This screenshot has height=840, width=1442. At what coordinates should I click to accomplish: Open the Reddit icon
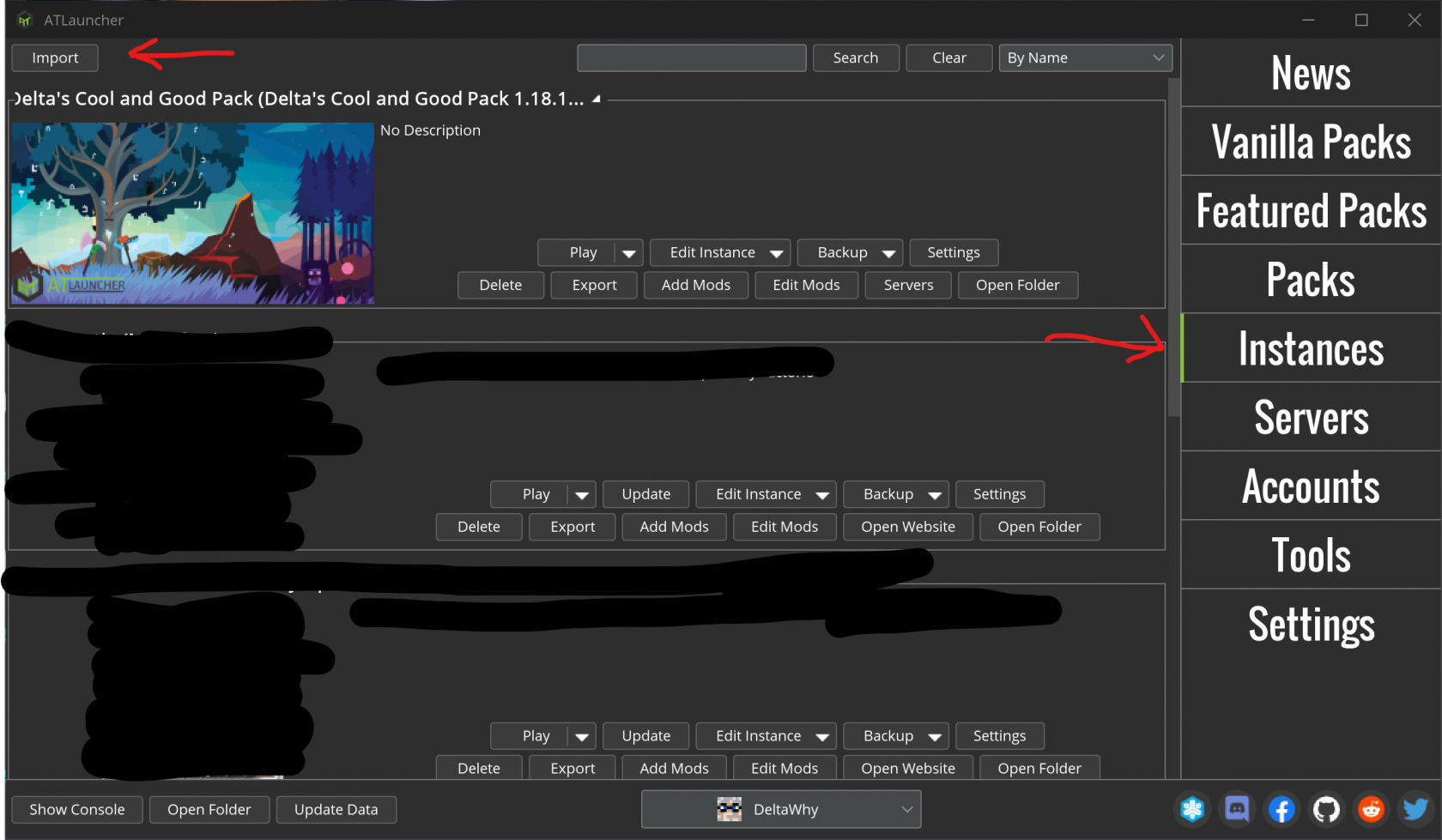(1371, 809)
